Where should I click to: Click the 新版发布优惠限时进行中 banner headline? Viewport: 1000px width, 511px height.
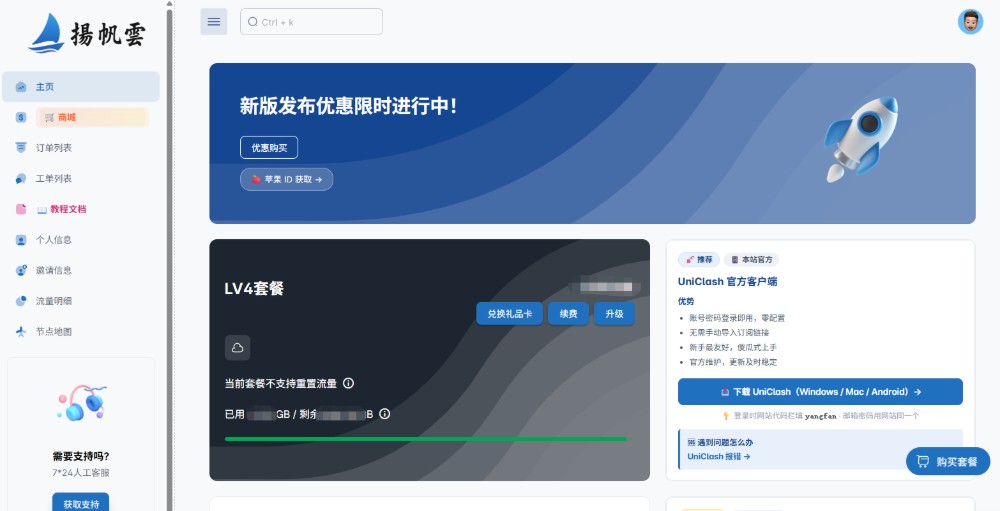pos(348,106)
